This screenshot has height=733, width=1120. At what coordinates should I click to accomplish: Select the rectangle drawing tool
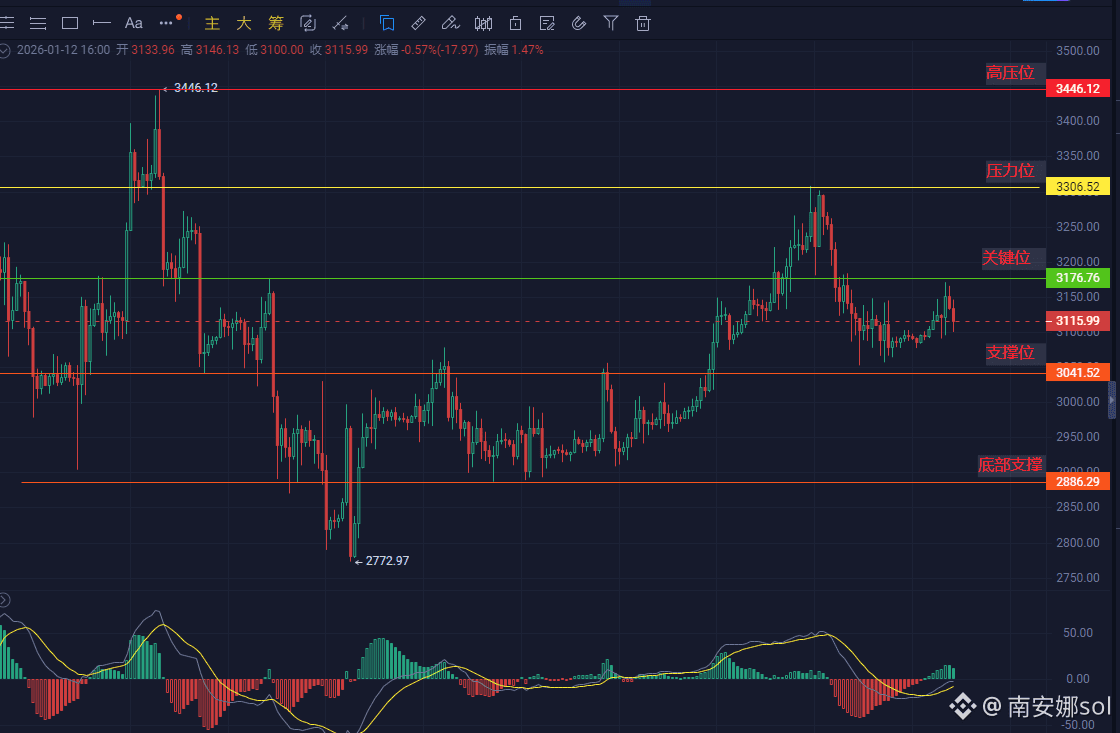click(70, 24)
